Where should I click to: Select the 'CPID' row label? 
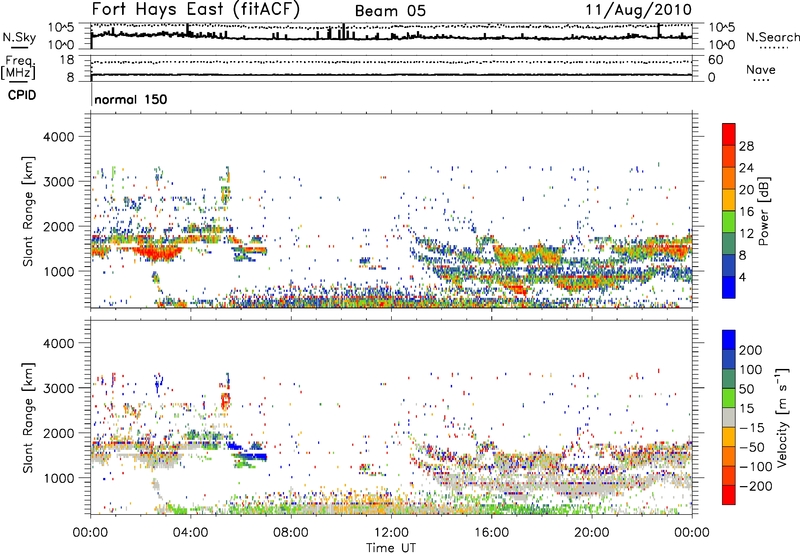(22, 95)
